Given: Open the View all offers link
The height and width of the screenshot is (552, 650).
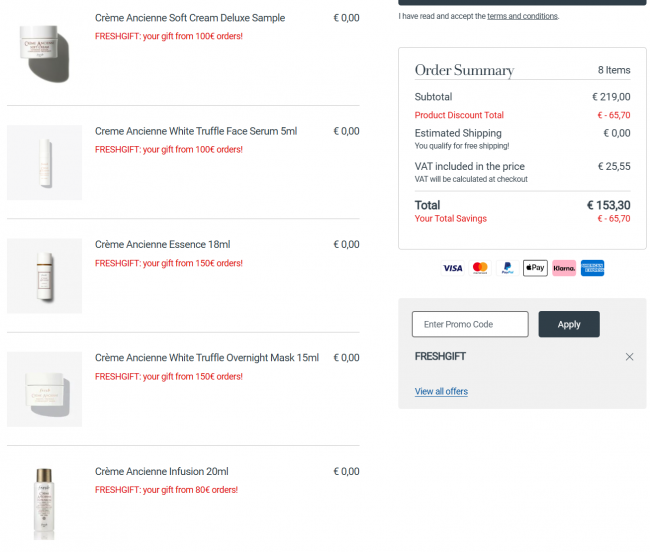Looking at the screenshot, I should click(441, 391).
